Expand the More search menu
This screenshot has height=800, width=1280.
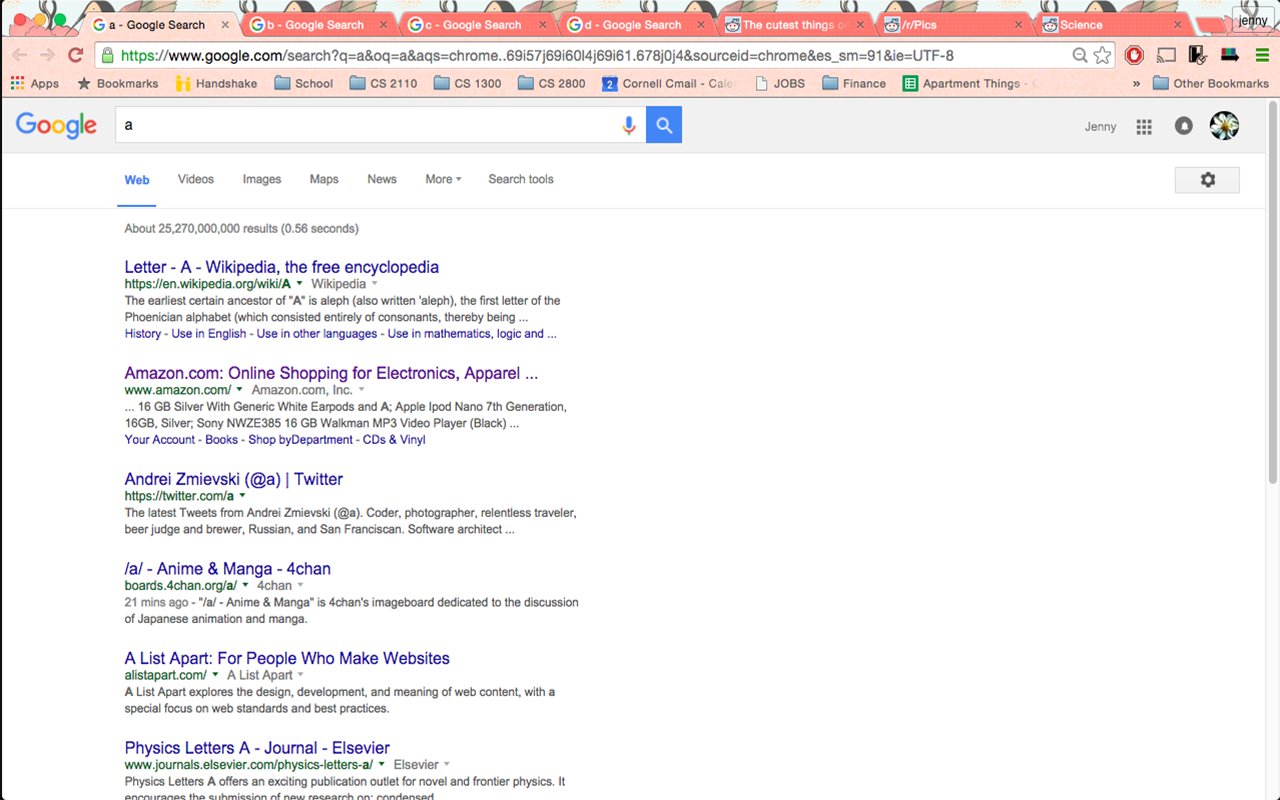coord(443,180)
